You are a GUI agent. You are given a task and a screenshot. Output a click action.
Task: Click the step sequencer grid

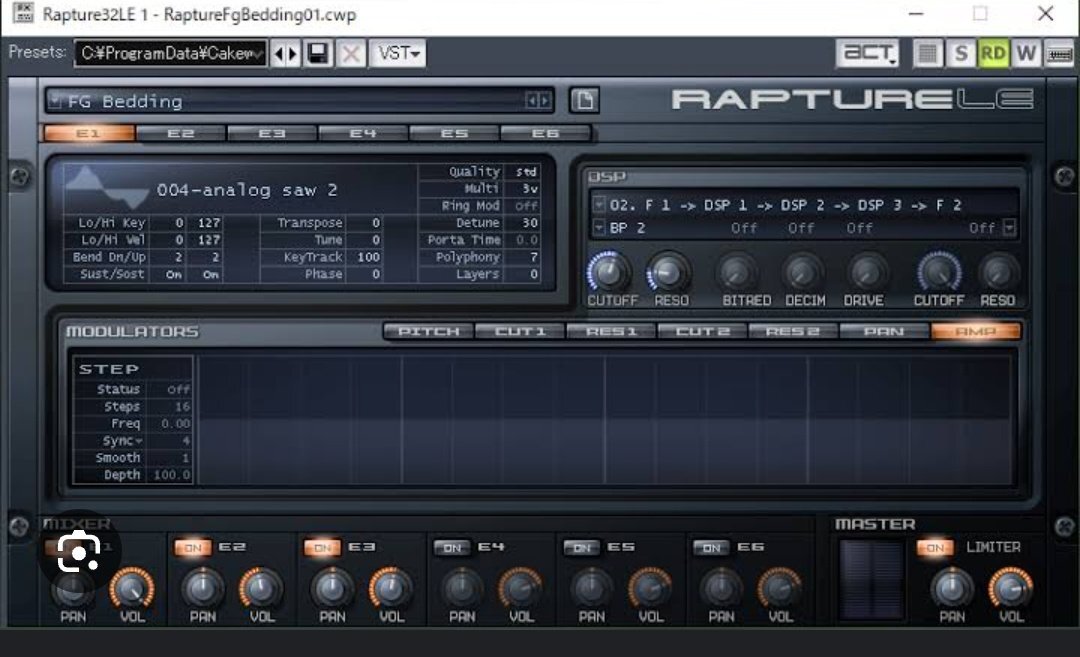tap(604, 420)
